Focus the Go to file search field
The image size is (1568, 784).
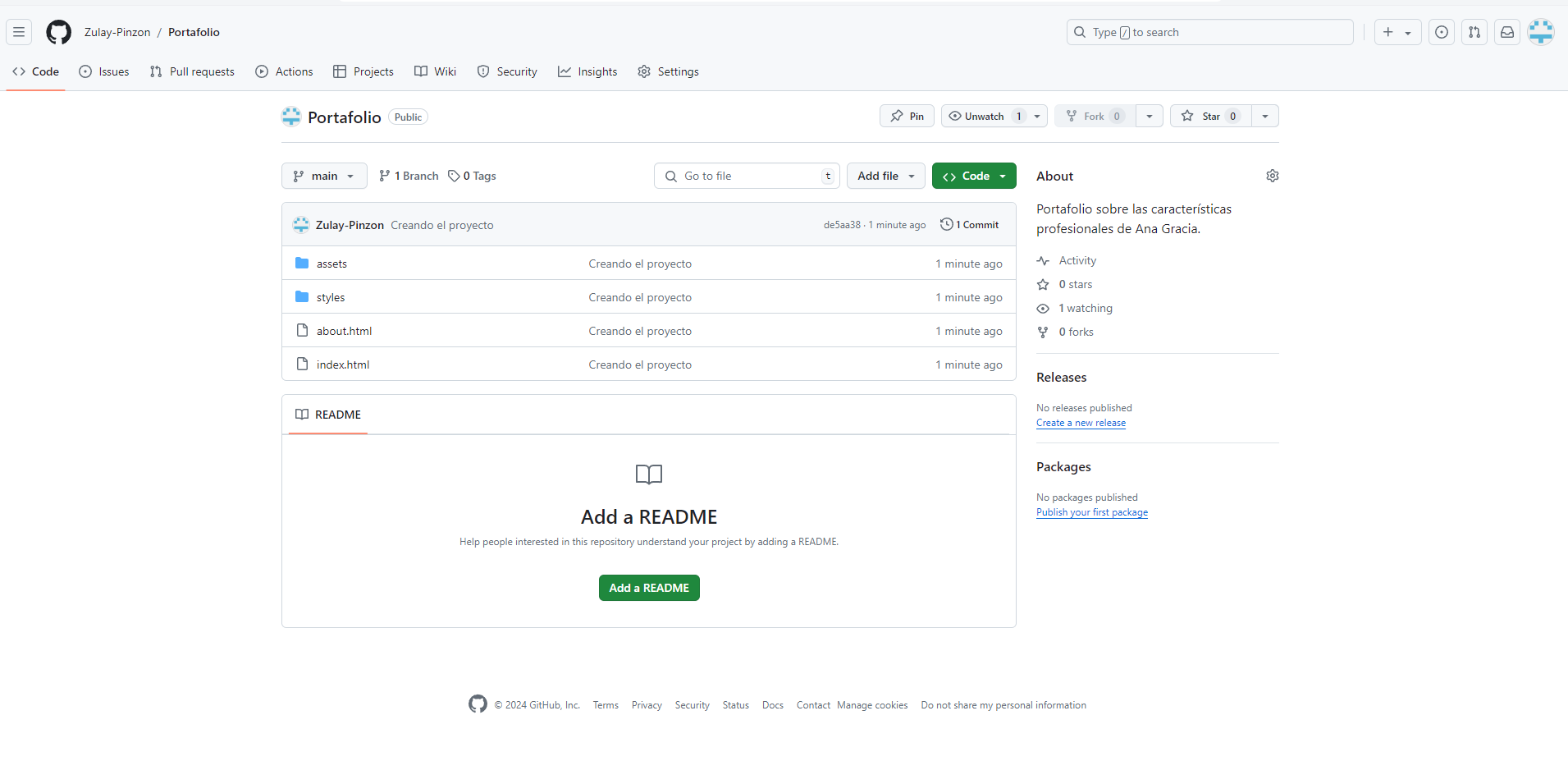[x=747, y=176]
